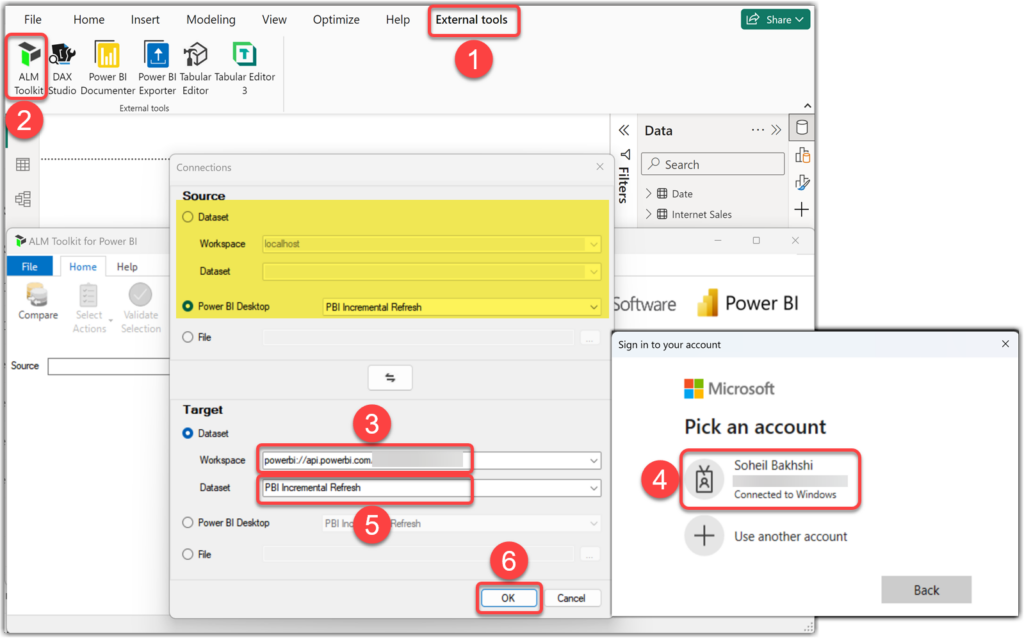Click Source File browse ellipsis button

[x=589, y=338]
